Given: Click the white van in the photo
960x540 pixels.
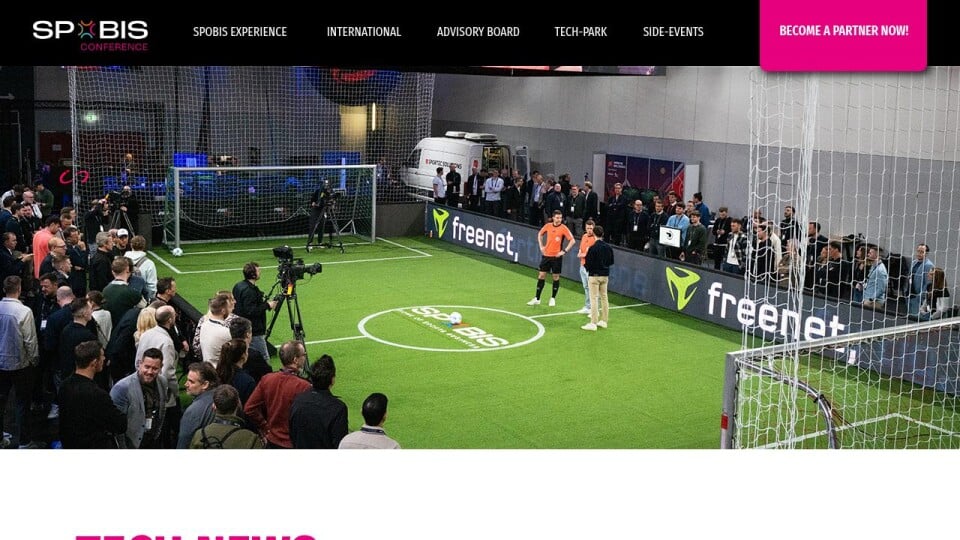Looking at the screenshot, I should tap(463, 162).
